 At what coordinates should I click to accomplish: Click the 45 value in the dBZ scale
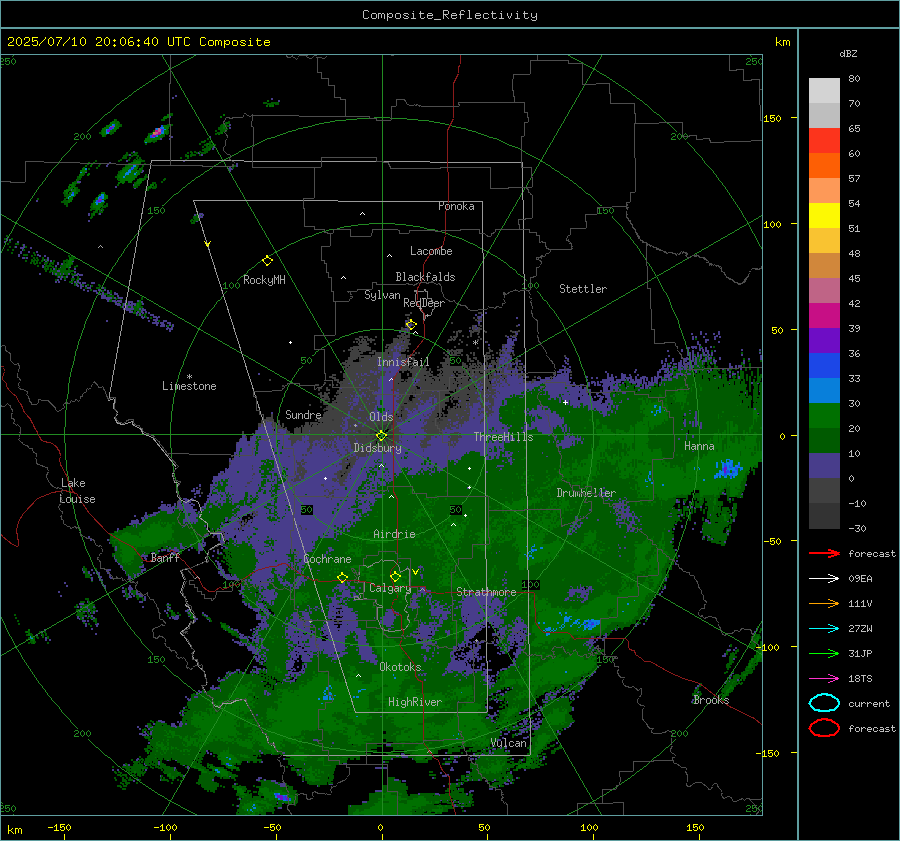854,278
